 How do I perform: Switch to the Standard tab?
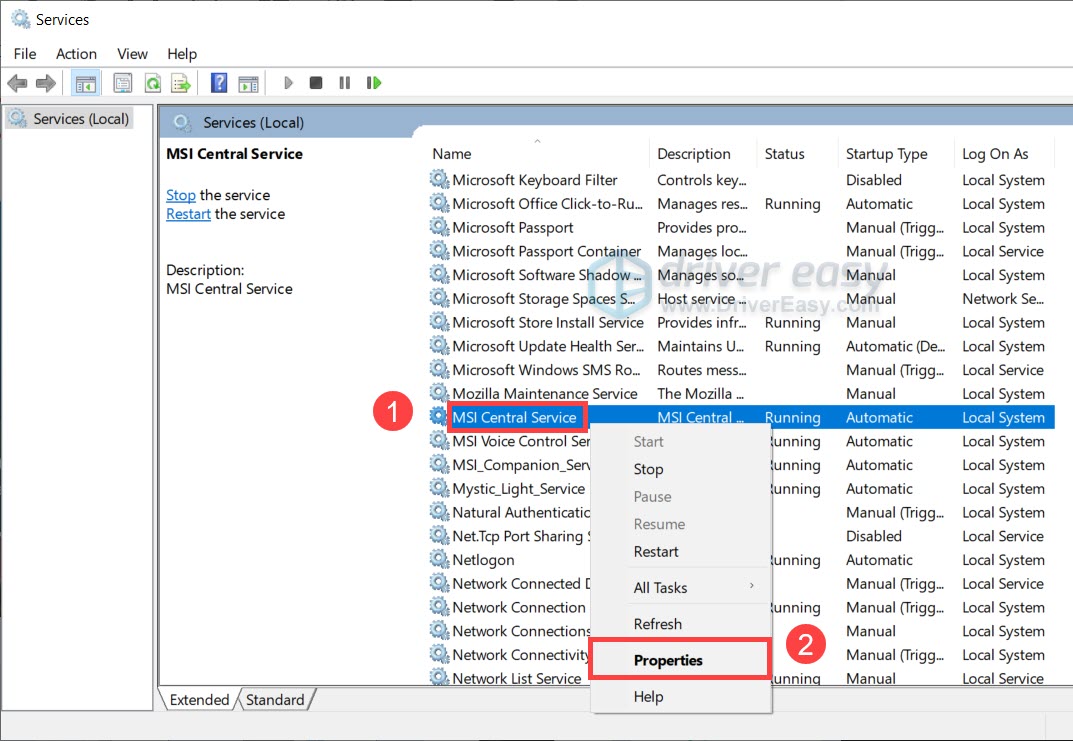tap(275, 700)
